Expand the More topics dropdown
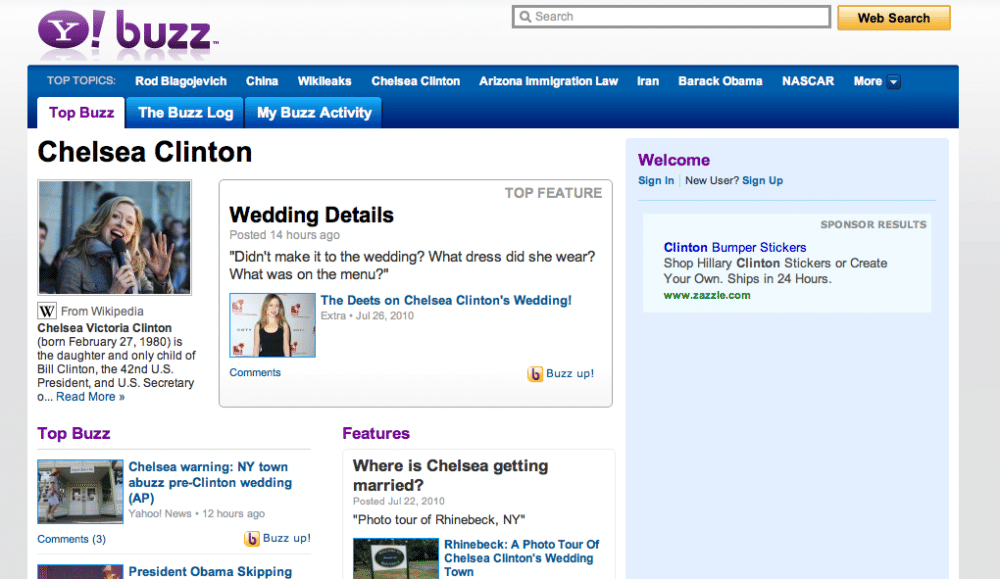Viewport: 1000px width, 579px height. click(893, 82)
